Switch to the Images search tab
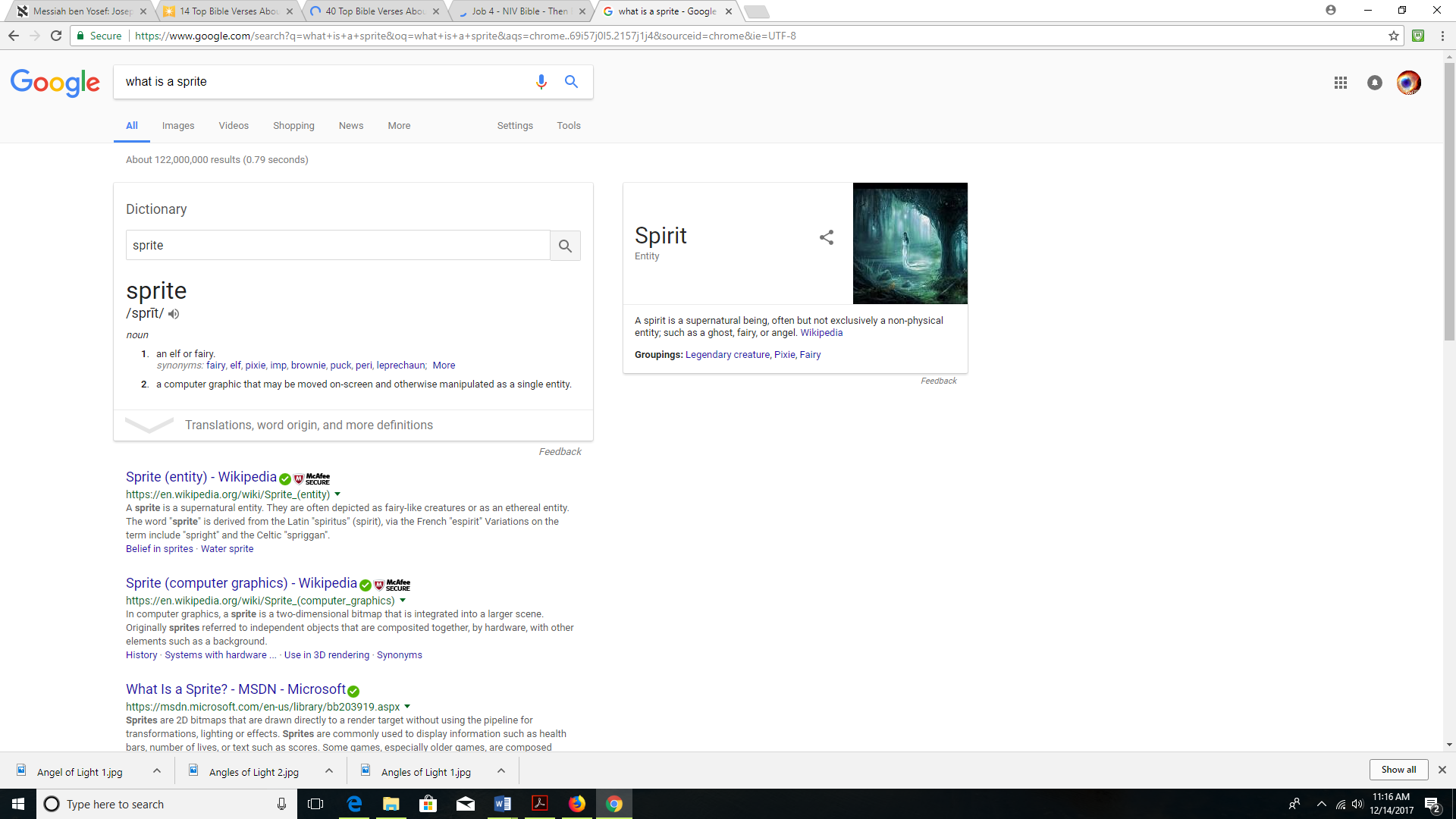Screen dimensions: 1456x819 pos(177,126)
